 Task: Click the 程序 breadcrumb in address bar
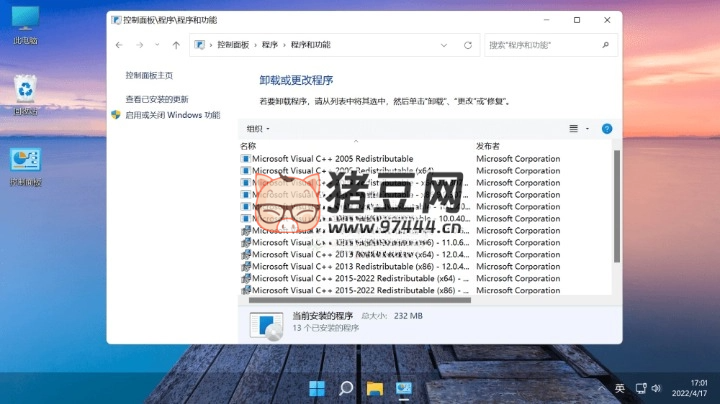[x=269, y=45]
